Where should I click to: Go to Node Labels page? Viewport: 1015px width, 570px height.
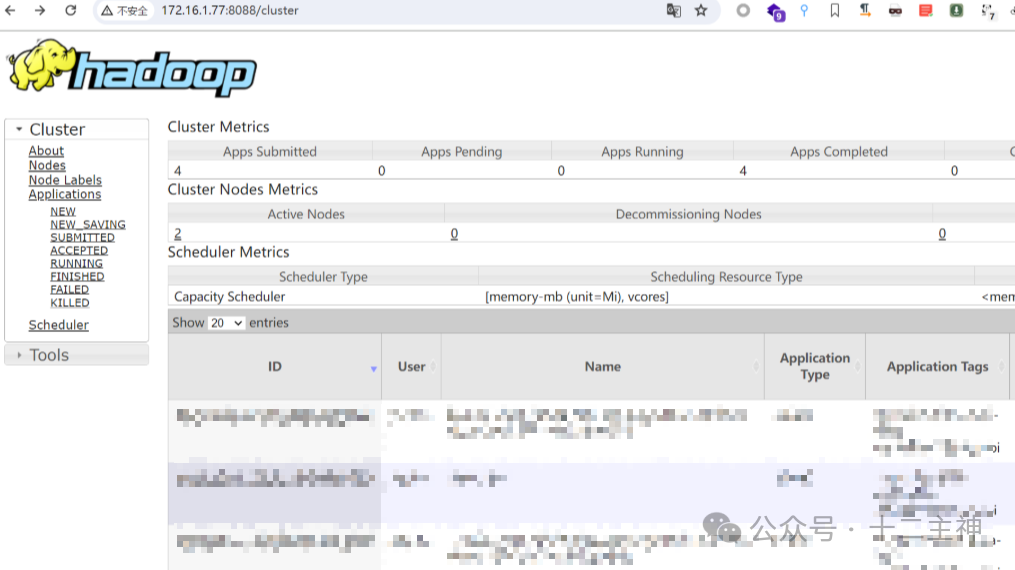pyautogui.click(x=65, y=180)
